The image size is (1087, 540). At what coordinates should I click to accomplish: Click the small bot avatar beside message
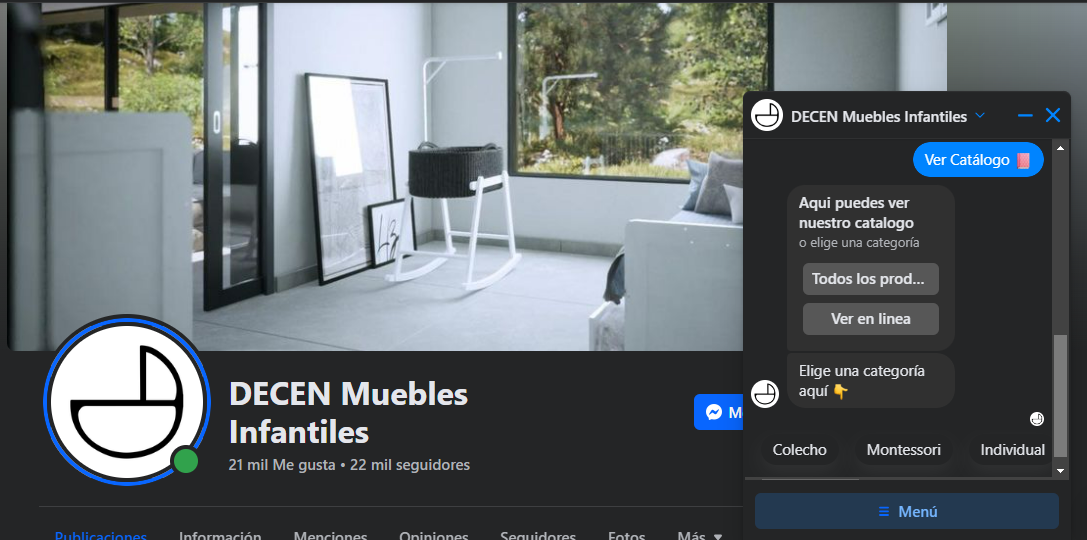pyautogui.click(x=765, y=394)
